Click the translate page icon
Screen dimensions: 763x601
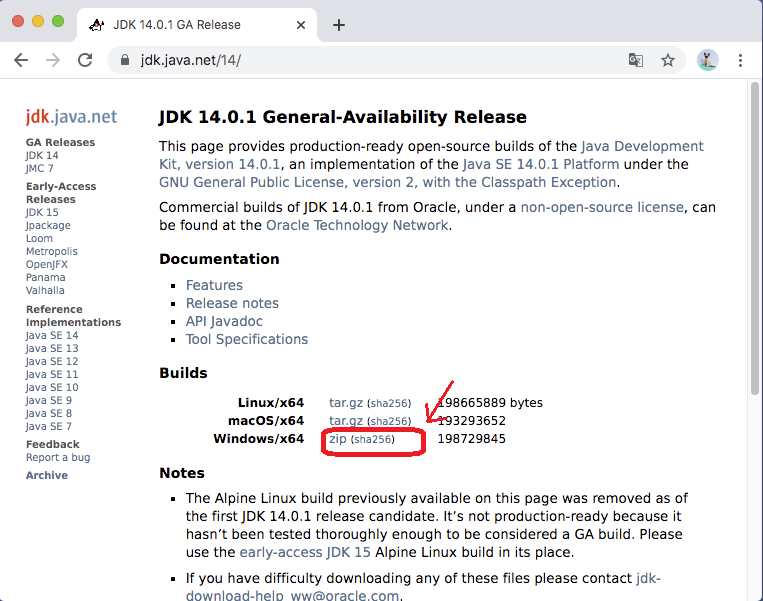(x=636, y=60)
